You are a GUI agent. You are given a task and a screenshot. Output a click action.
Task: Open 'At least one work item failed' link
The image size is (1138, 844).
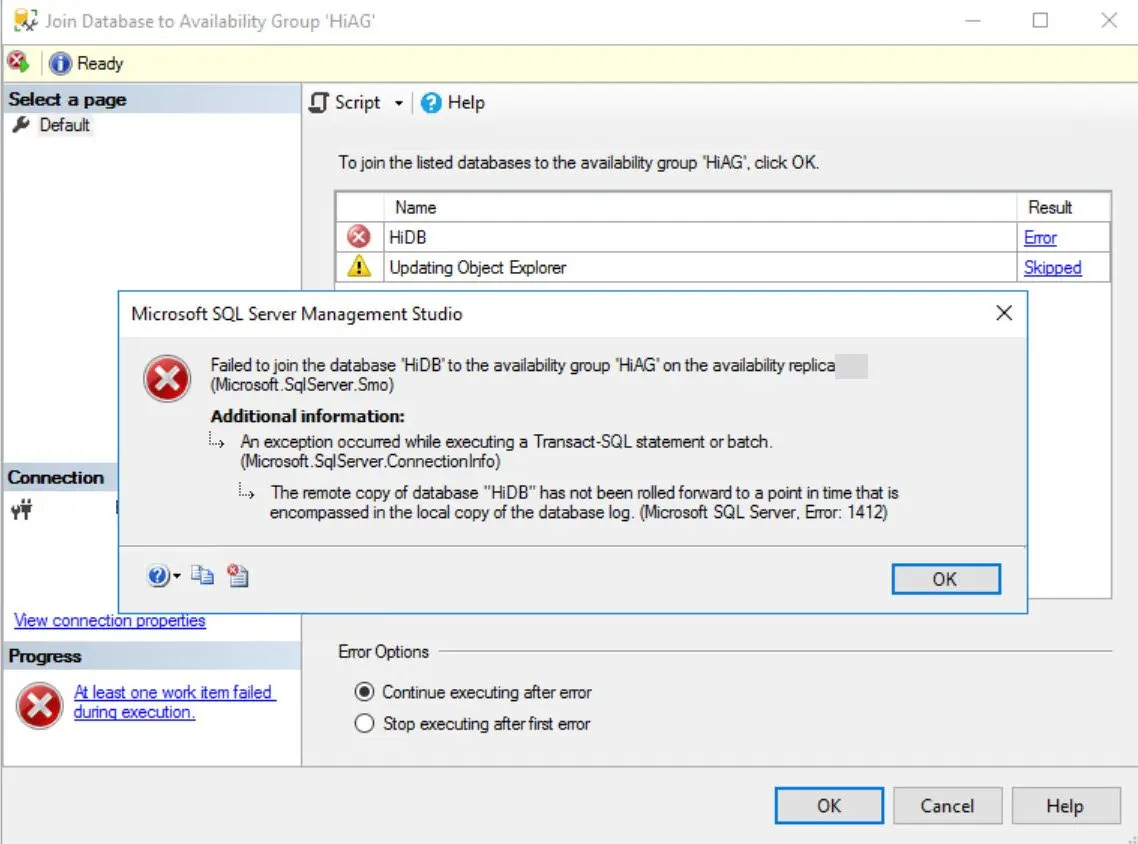pos(174,702)
